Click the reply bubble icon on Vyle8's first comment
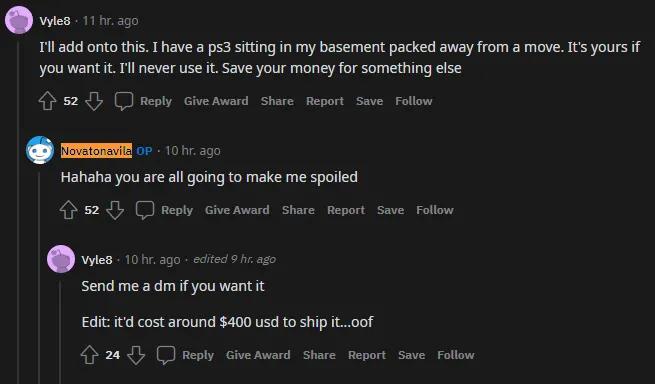The height and width of the screenshot is (384, 655). coord(124,101)
